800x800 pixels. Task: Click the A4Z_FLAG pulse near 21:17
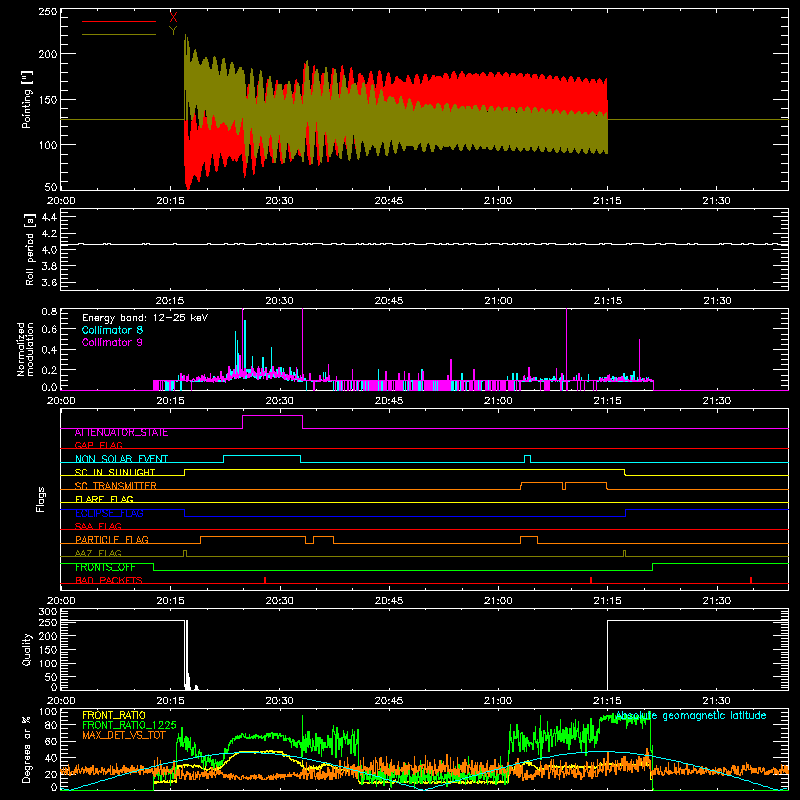pyautogui.click(x=624, y=553)
